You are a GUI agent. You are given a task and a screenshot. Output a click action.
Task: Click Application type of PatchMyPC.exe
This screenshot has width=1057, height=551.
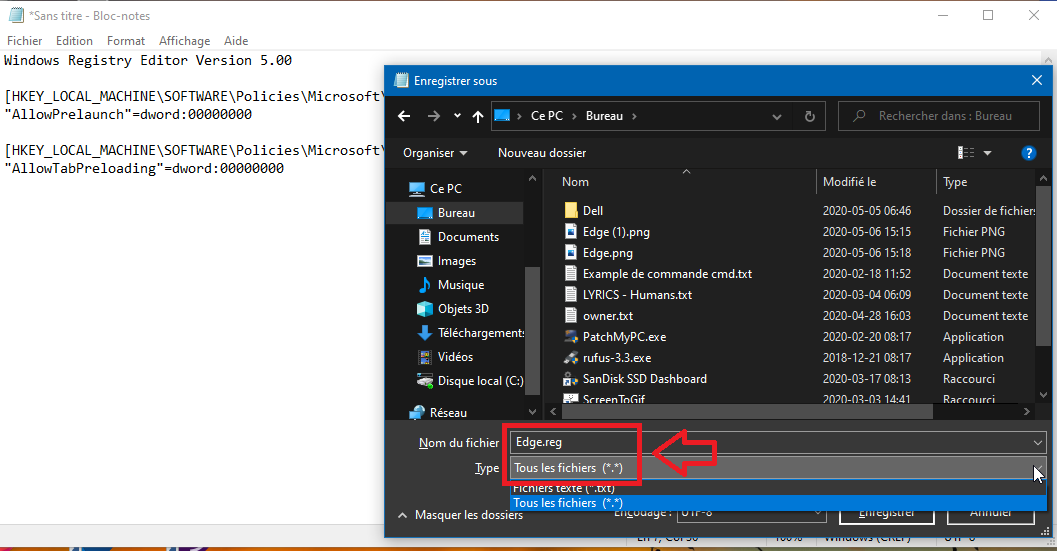coord(973,337)
